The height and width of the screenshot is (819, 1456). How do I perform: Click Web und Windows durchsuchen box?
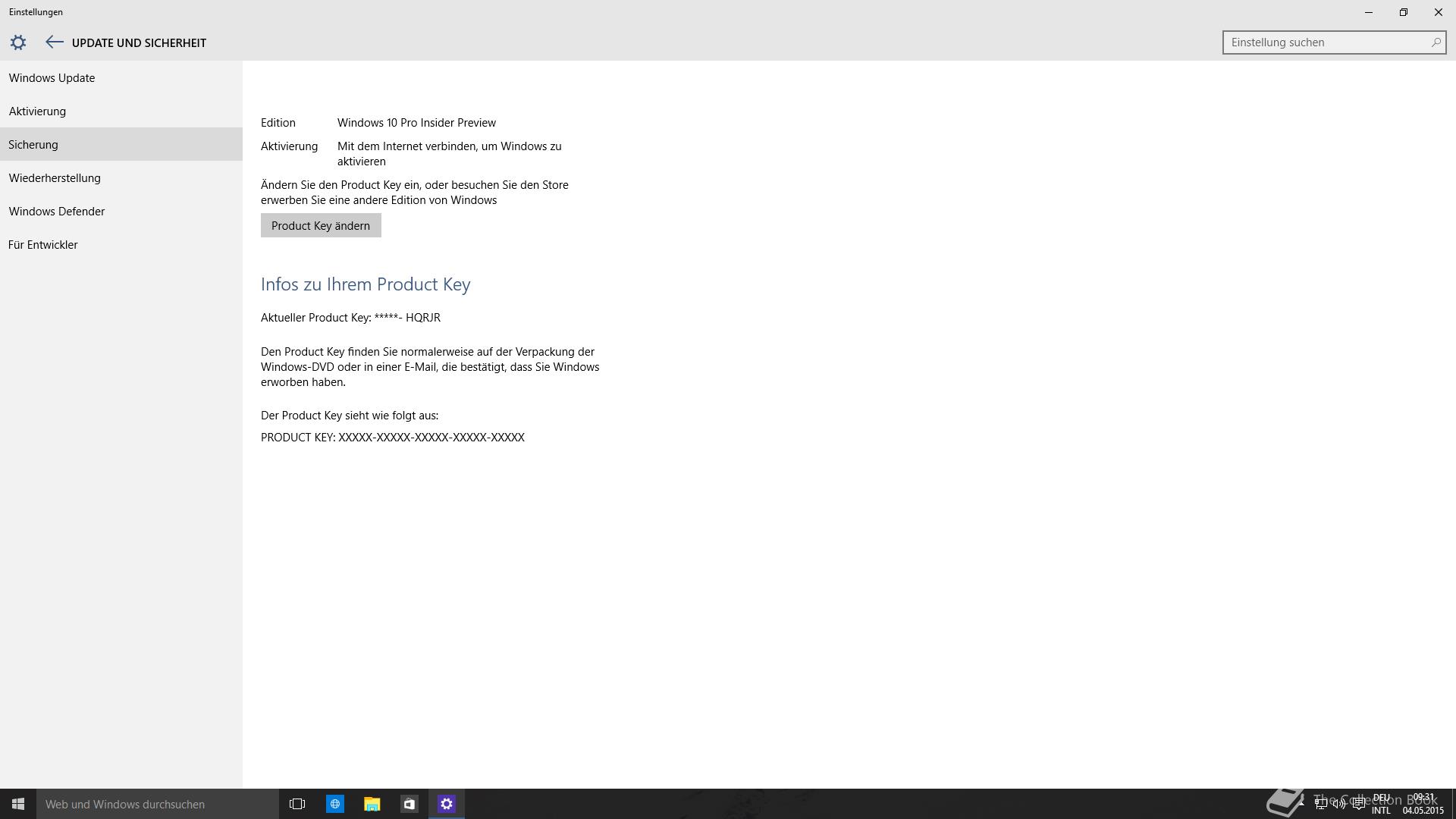[x=158, y=804]
